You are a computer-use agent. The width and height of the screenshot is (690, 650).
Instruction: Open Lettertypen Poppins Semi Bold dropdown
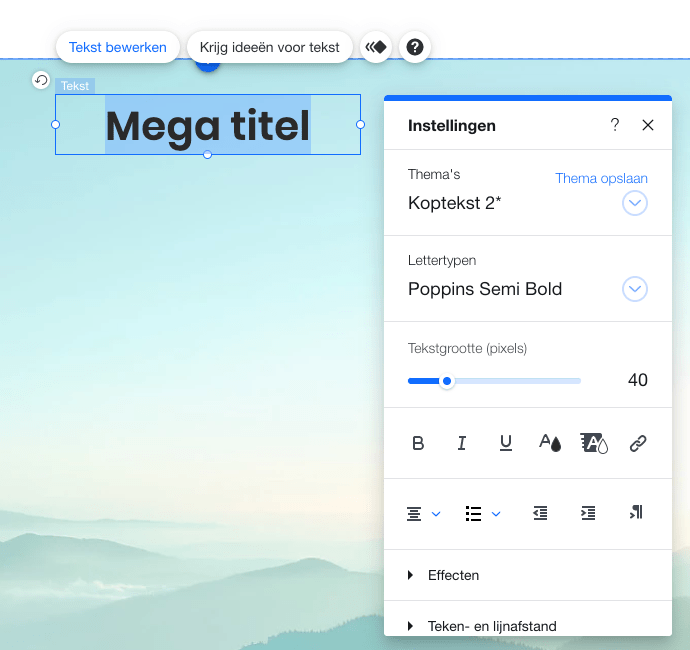(635, 289)
